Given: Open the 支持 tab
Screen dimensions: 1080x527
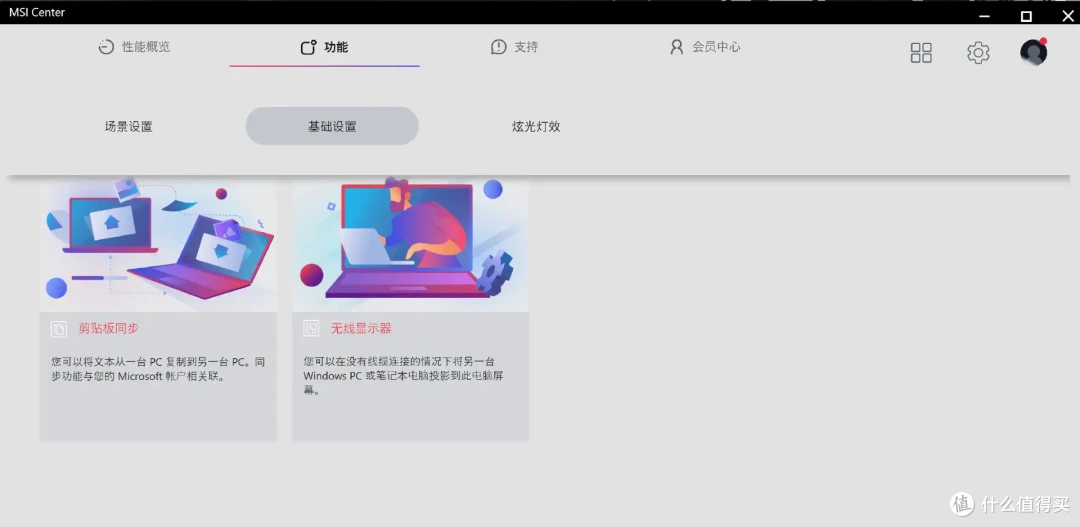Looking at the screenshot, I should [x=515, y=47].
